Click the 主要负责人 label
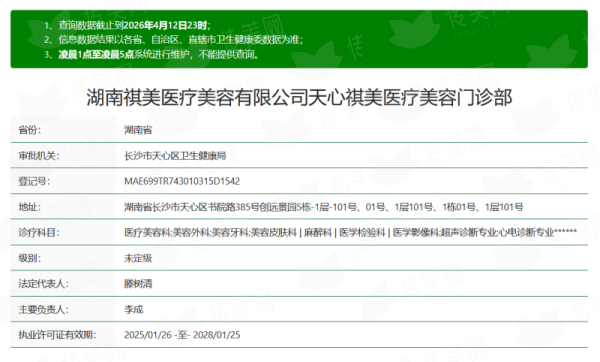The width and height of the screenshot is (600, 362). [x=43, y=309]
